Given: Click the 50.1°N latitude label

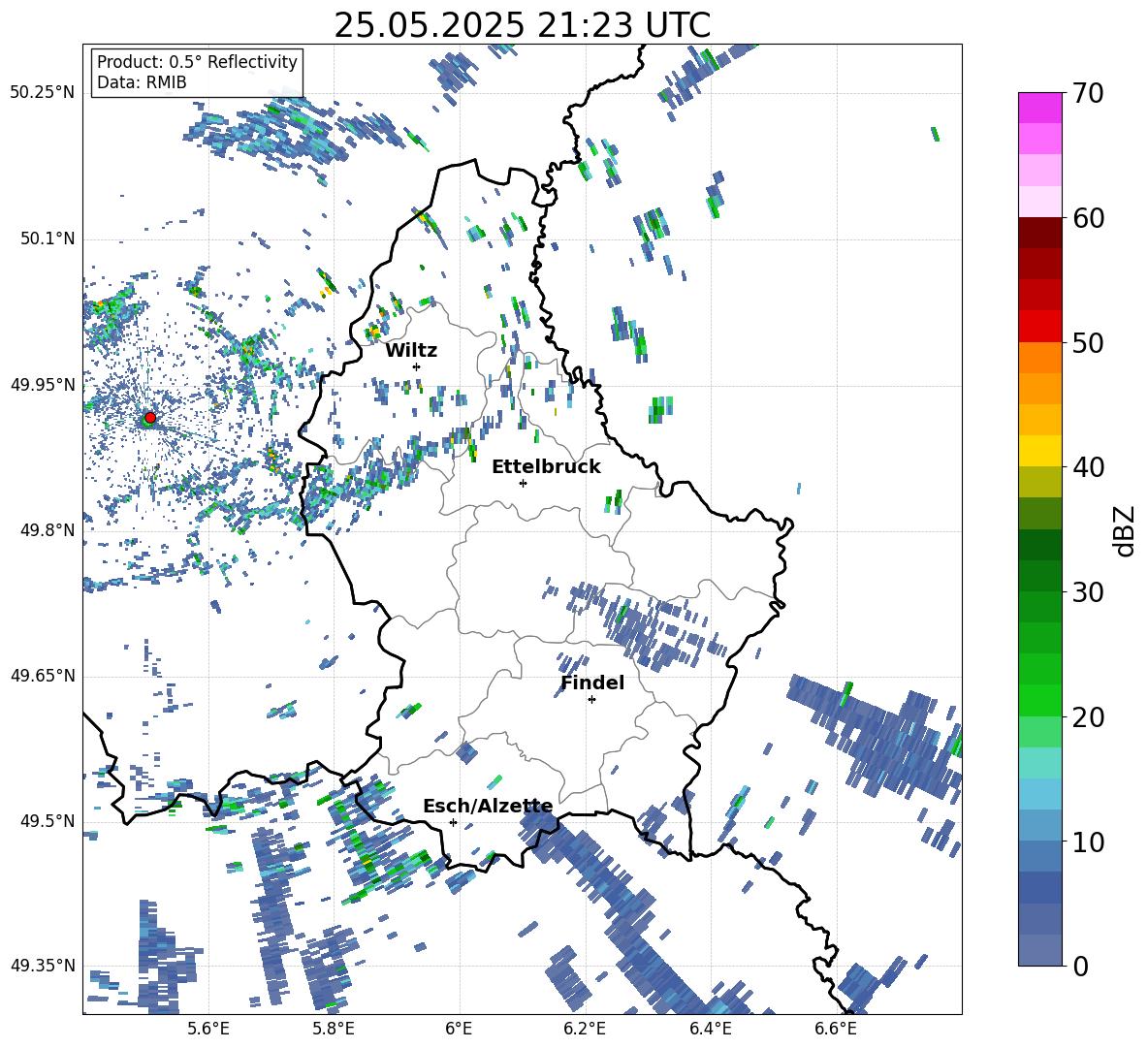Looking at the screenshot, I should 48,238.
